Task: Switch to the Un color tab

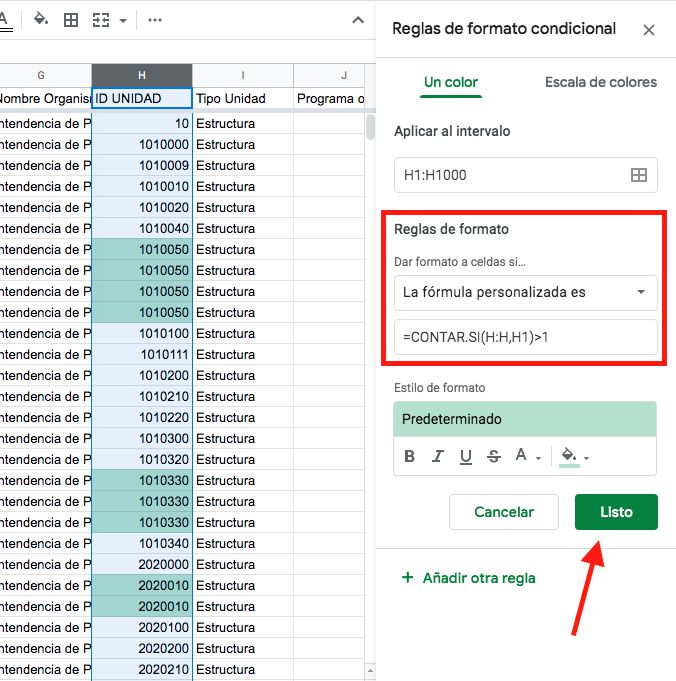Action: click(451, 82)
